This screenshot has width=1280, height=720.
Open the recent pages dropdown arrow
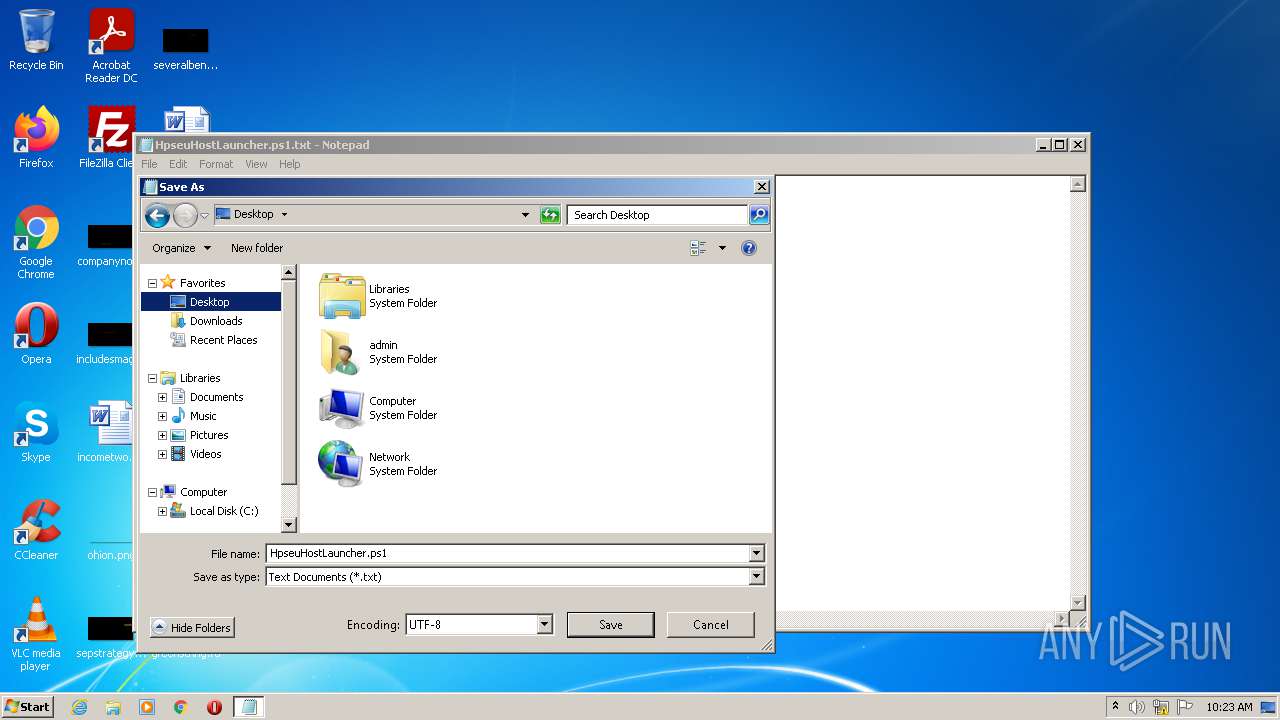pos(204,215)
